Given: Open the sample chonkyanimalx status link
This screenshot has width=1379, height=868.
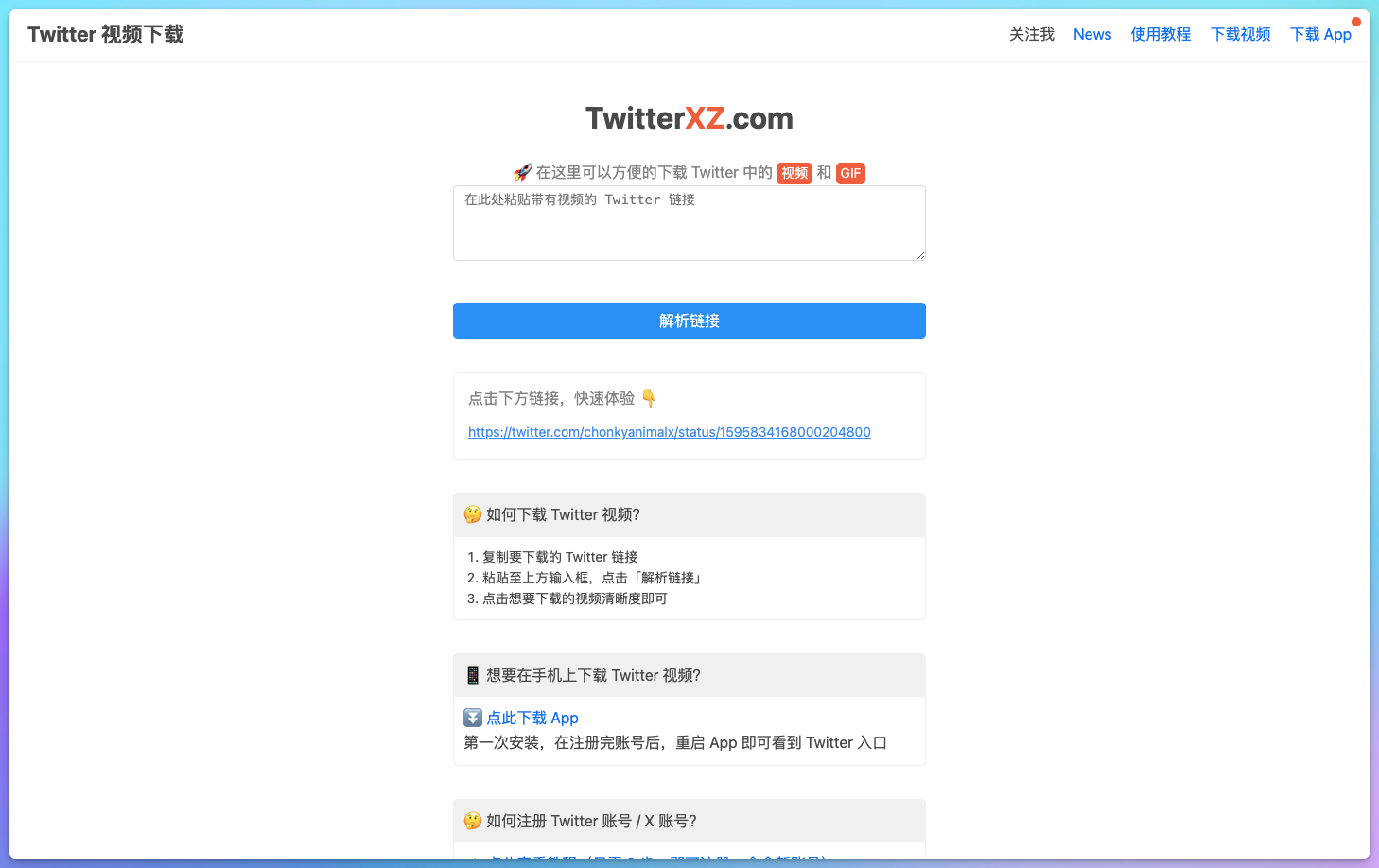Looking at the screenshot, I should click(670, 432).
